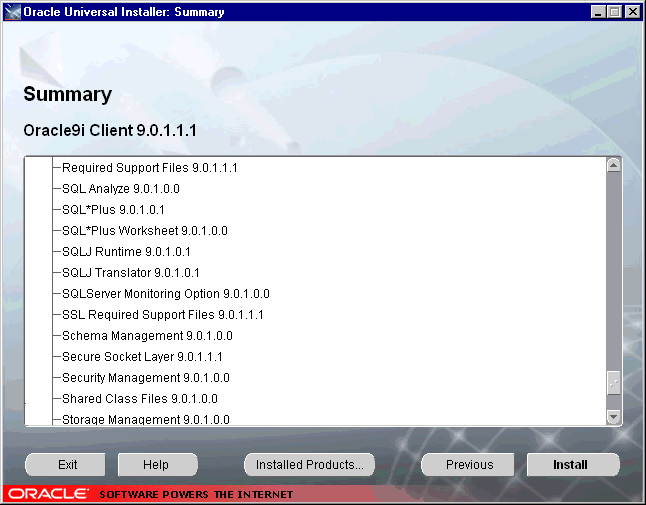646x505 pixels.
Task: Select SQL*Plus Worksheet 9.0.1.0.0 row
Action: (145, 231)
